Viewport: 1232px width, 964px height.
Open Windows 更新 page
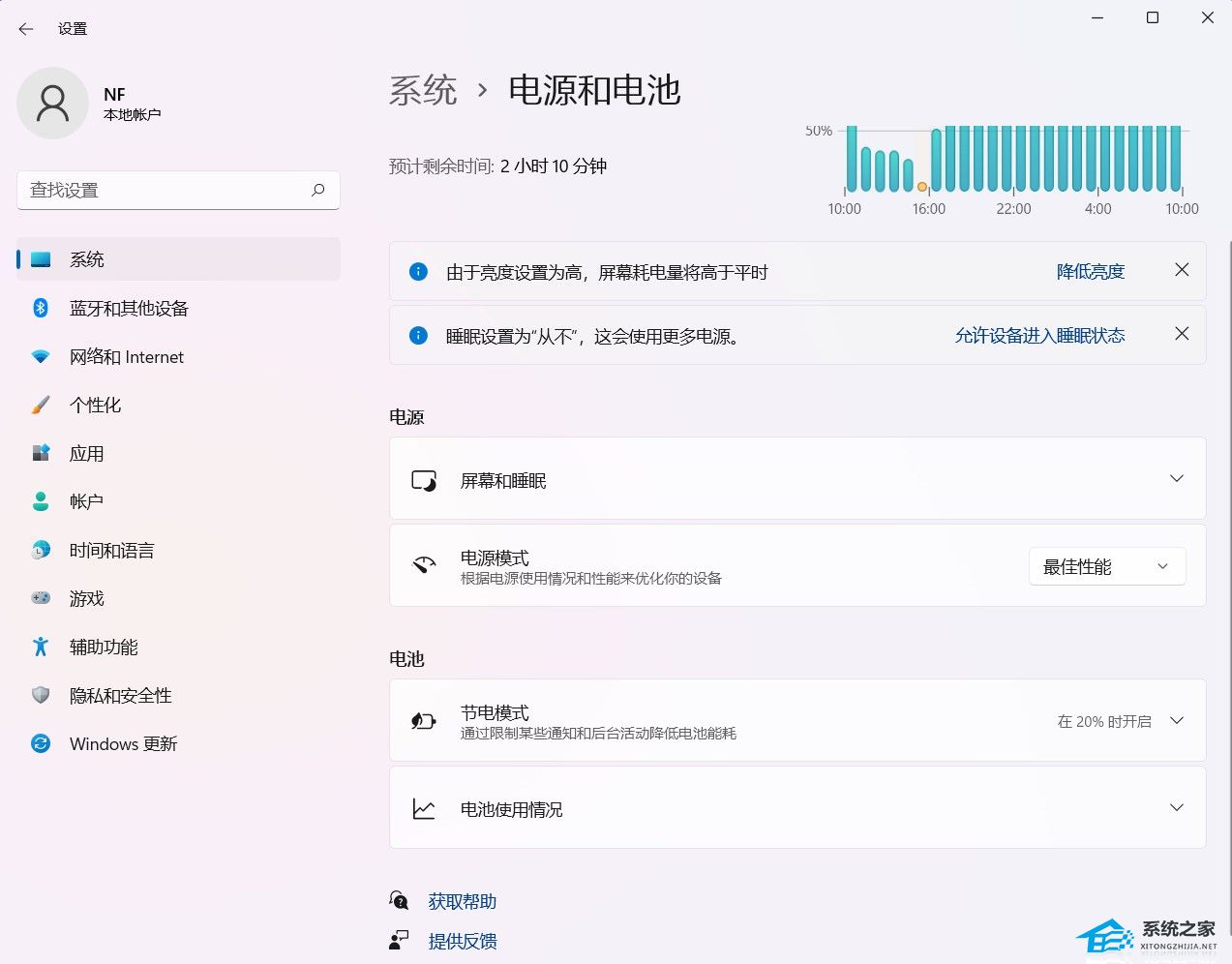[179, 743]
